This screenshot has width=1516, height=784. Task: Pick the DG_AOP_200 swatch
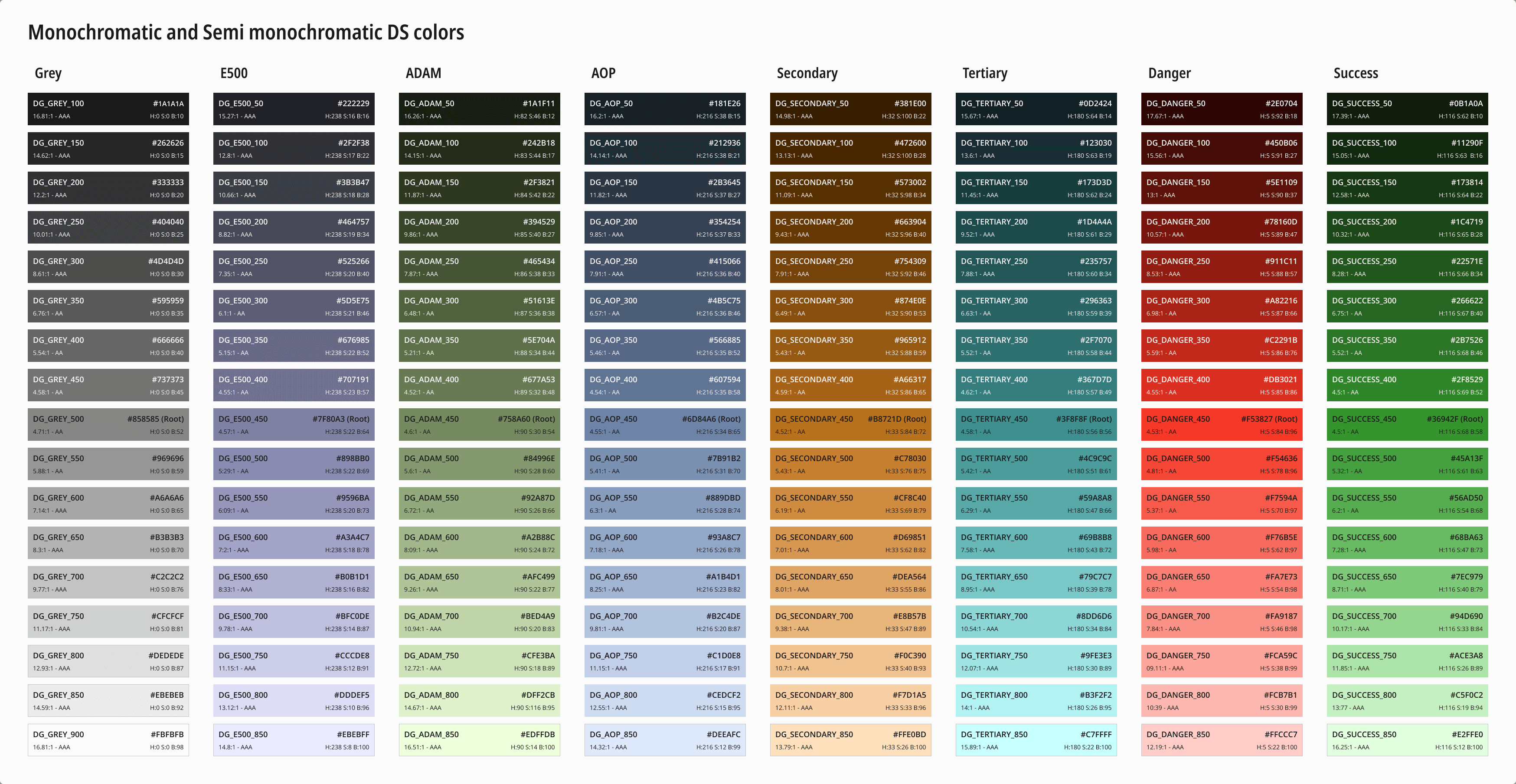665,228
